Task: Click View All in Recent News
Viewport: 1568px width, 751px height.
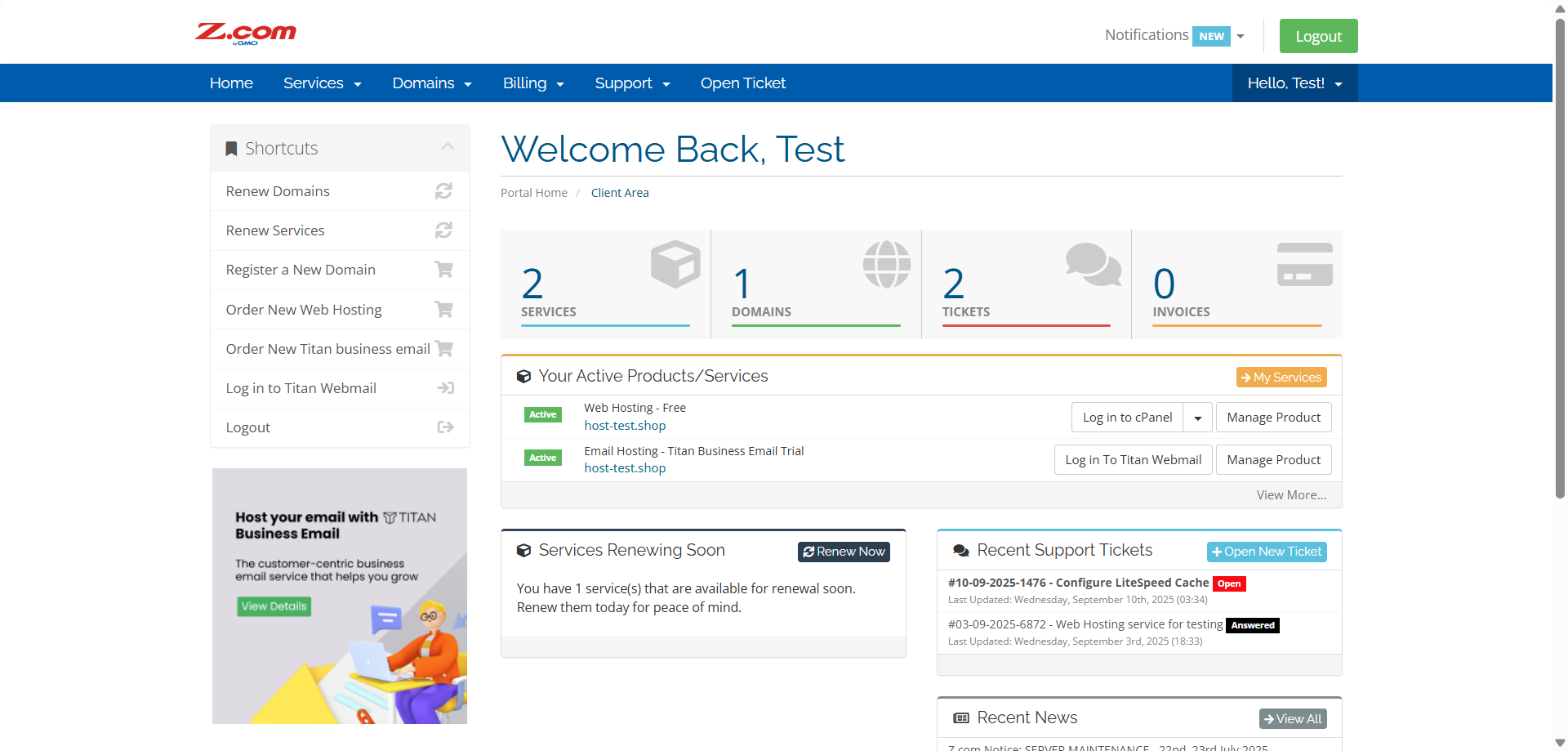Action: (x=1293, y=719)
